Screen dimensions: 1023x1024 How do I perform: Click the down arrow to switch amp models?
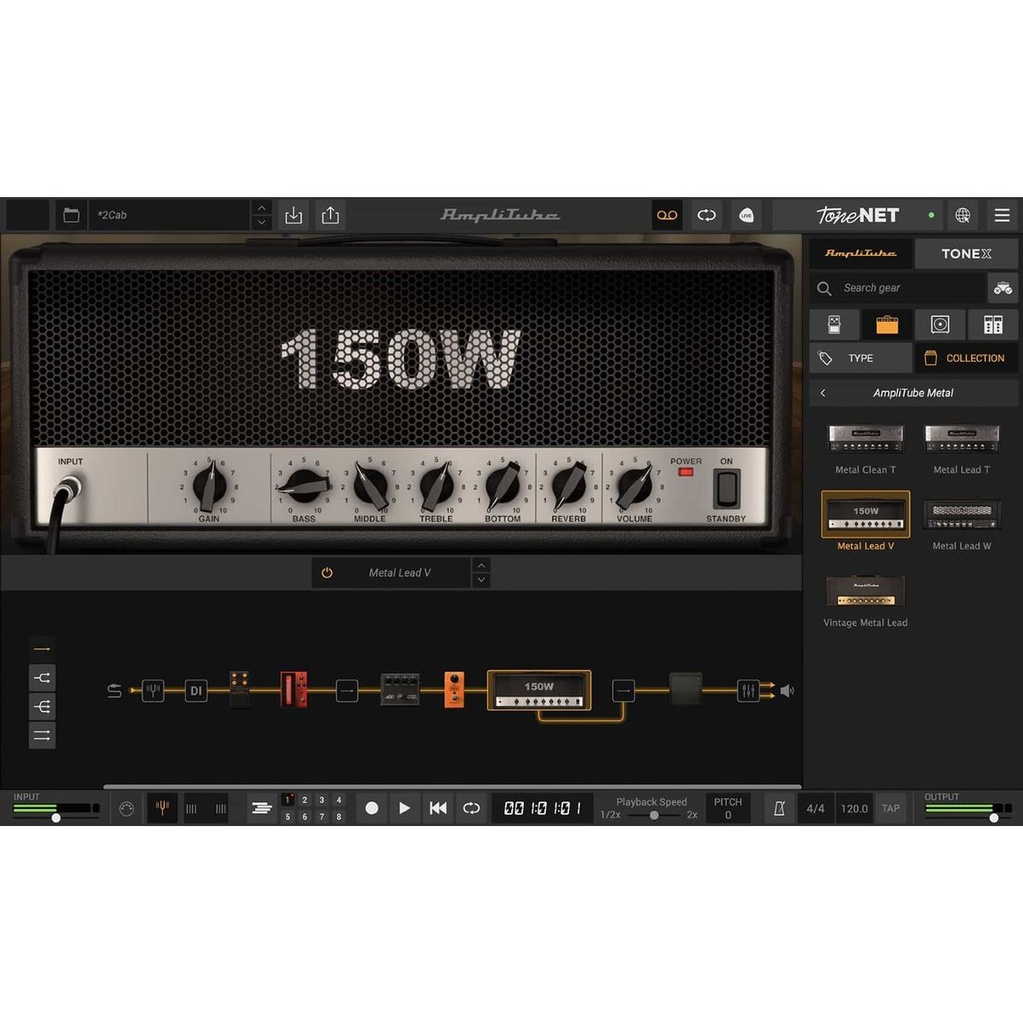(x=481, y=579)
